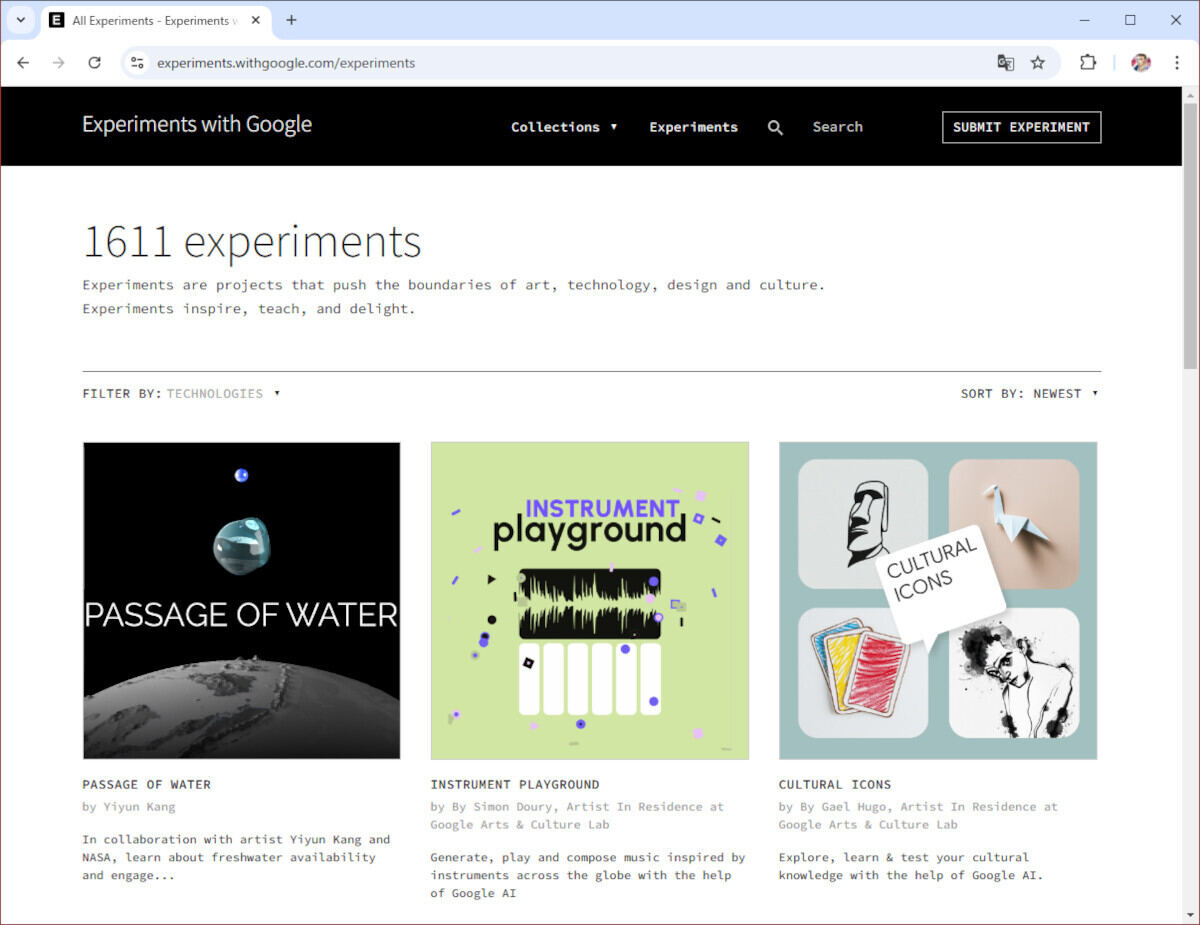1200x925 pixels.
Task: Click the "By Gael Hugo" author line
Action: coord(918,815)
